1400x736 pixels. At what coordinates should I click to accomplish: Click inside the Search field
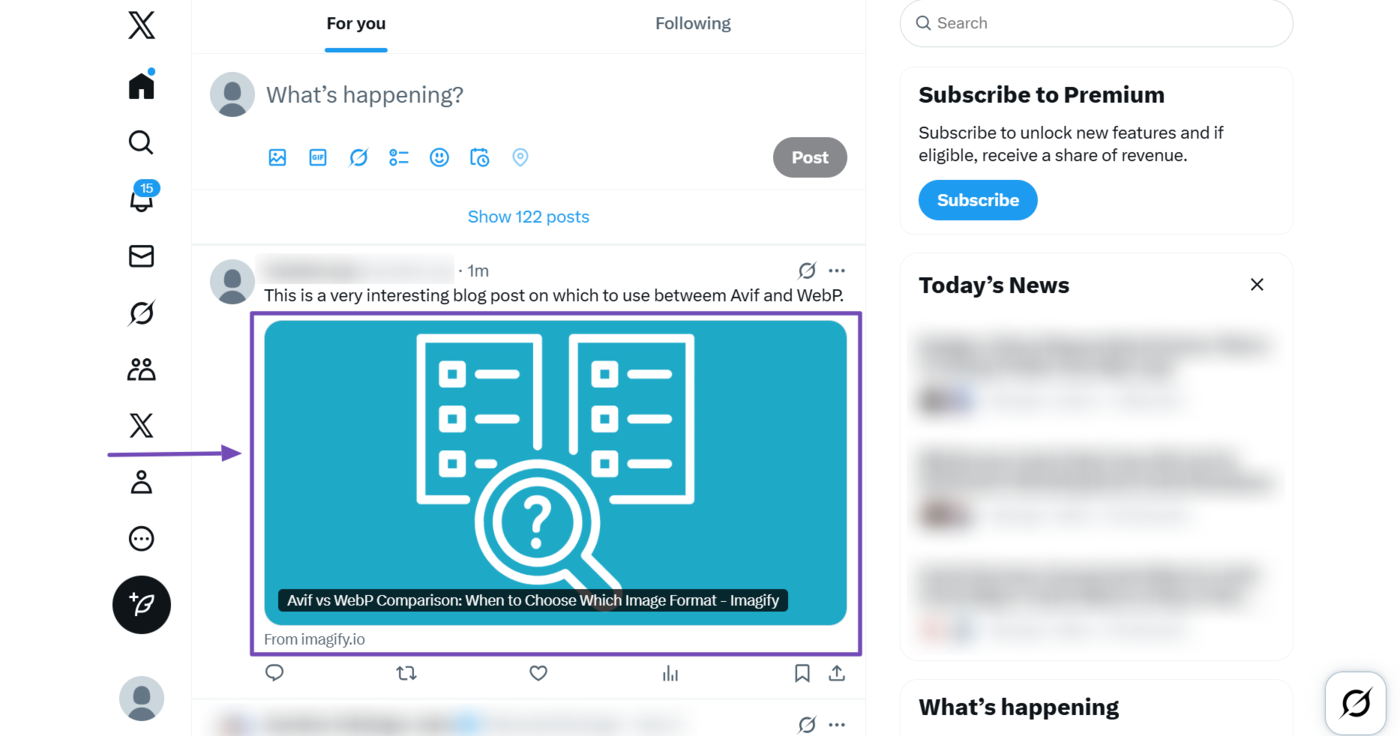click(x=1095, y=22)
